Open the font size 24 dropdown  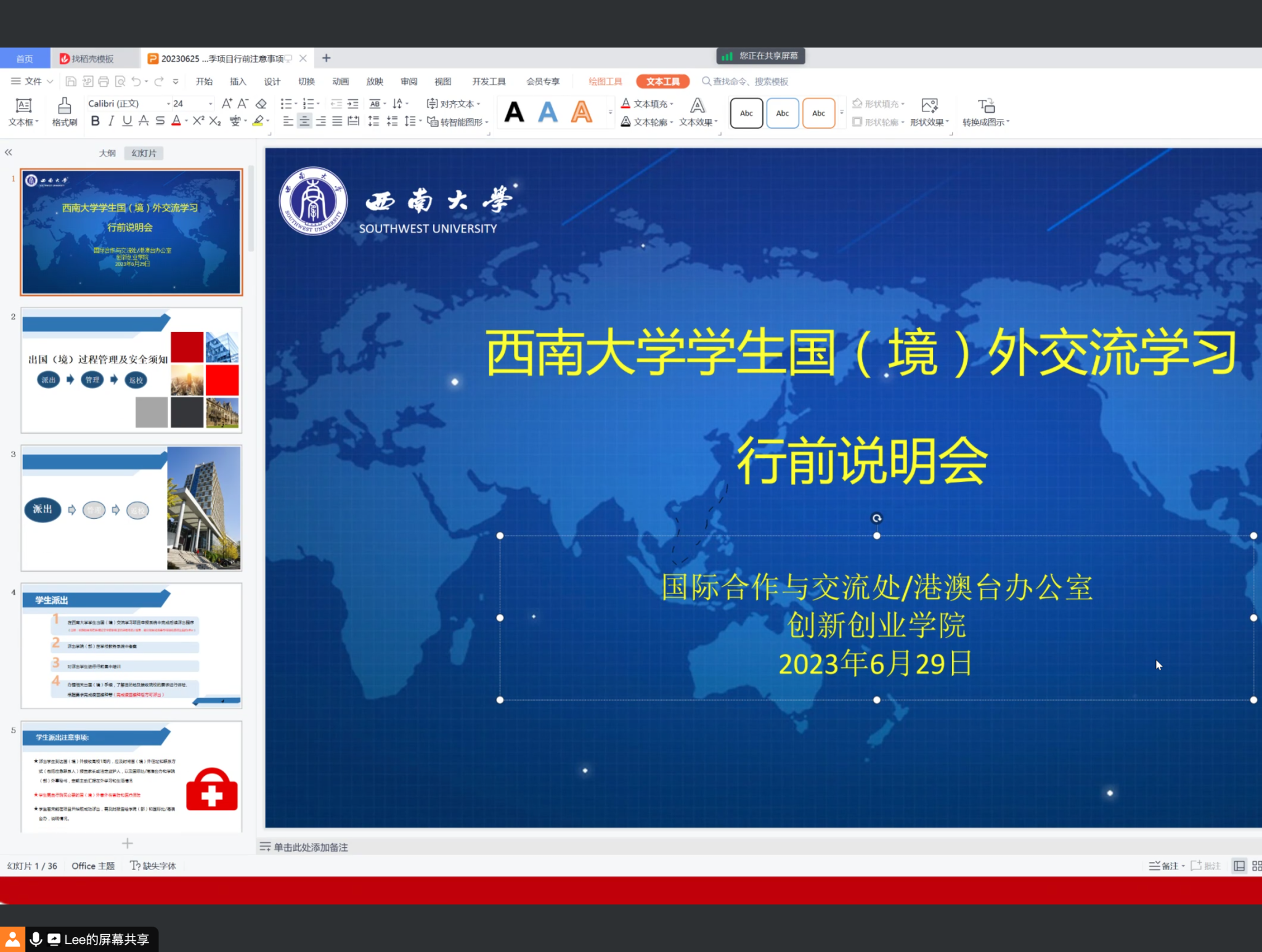pos(210,104)
